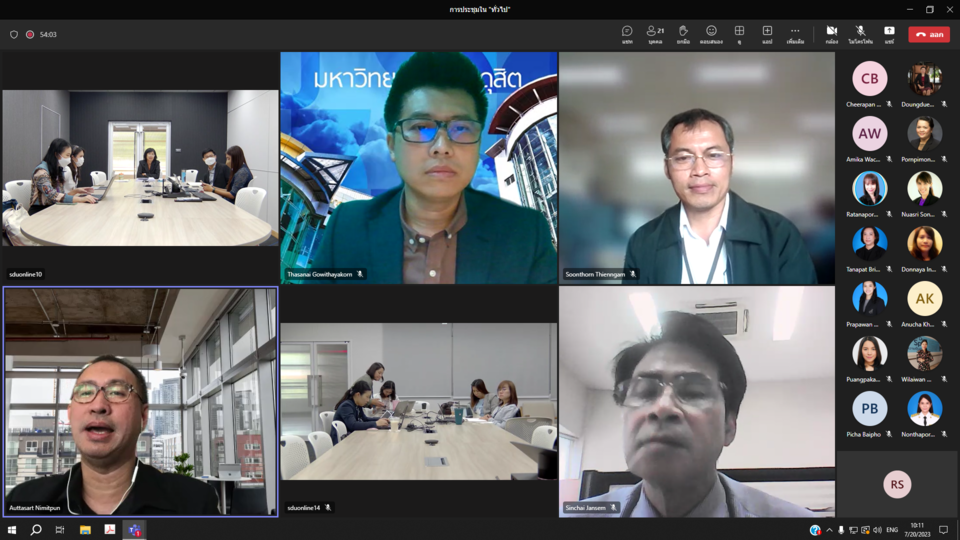Select the Thasanai Gowithayakorn video tile
The height and width of the screenshot is (540, 960).
[x=419, y=168]
